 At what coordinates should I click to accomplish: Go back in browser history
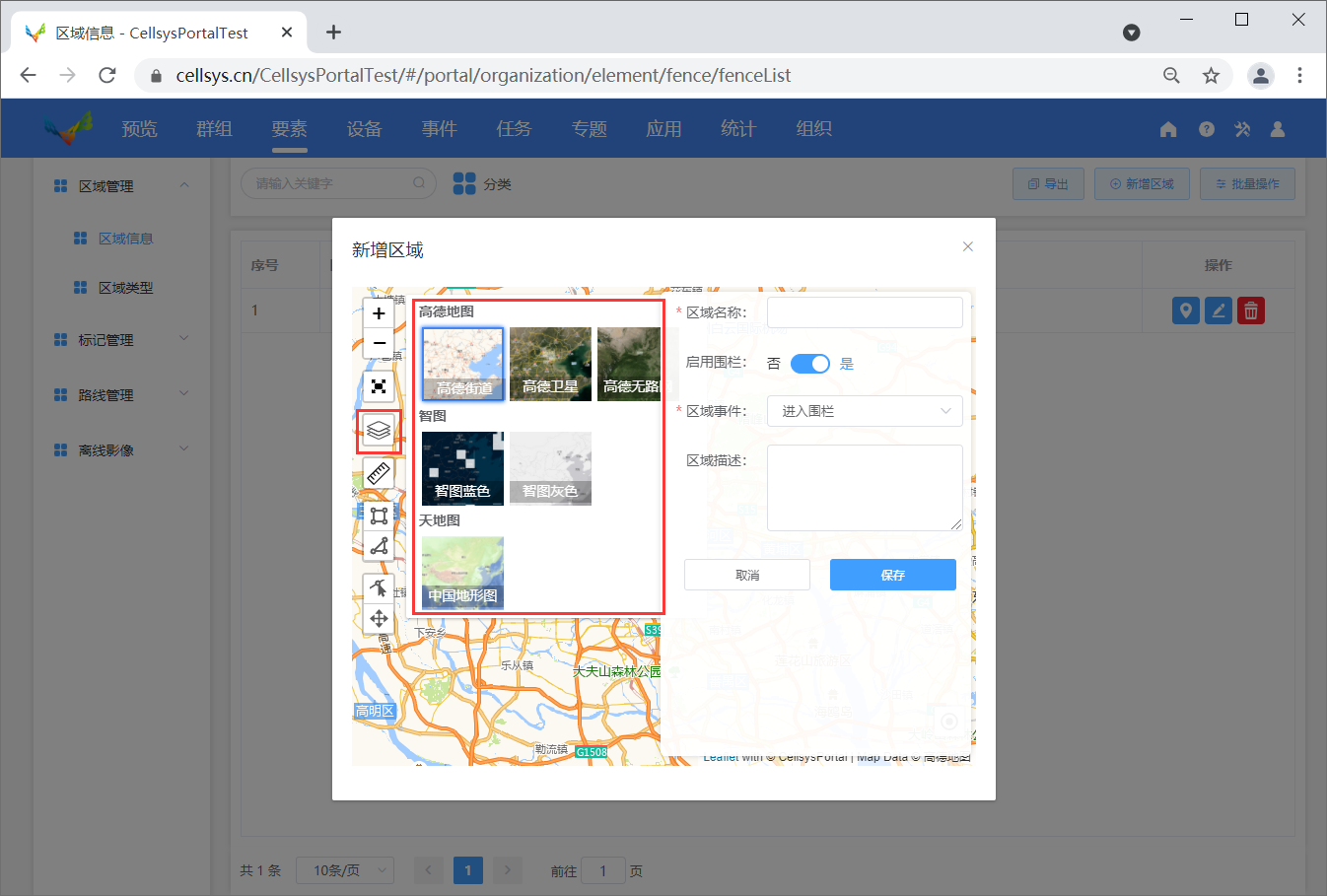coord(29,75)
